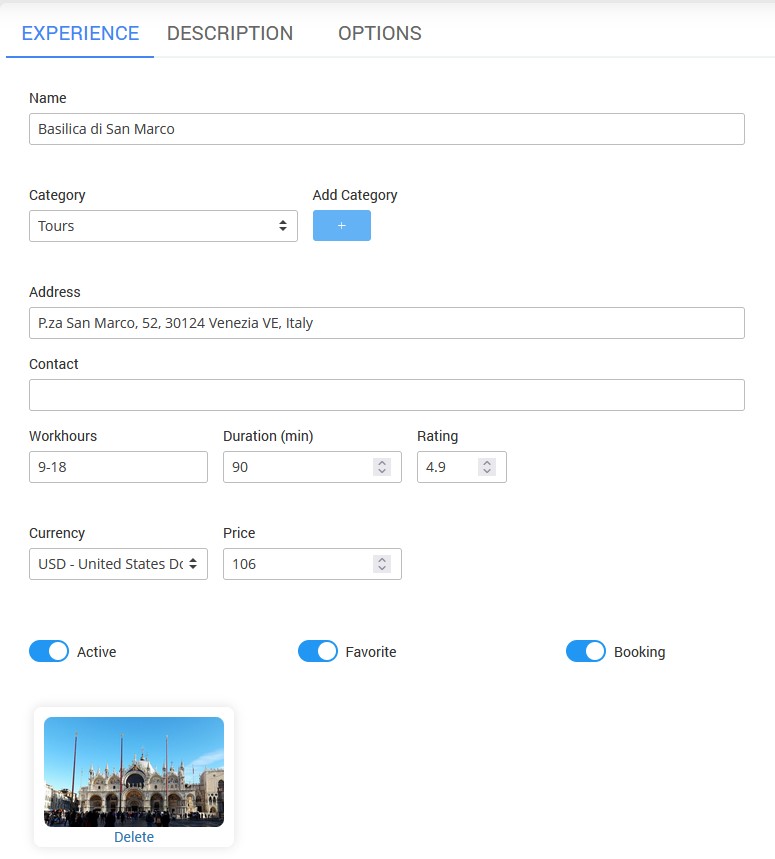Image resolution: width=775 pixels, height=859 pixels.
Task: Click inside the Duration value 90
Action: pos(295,467)
